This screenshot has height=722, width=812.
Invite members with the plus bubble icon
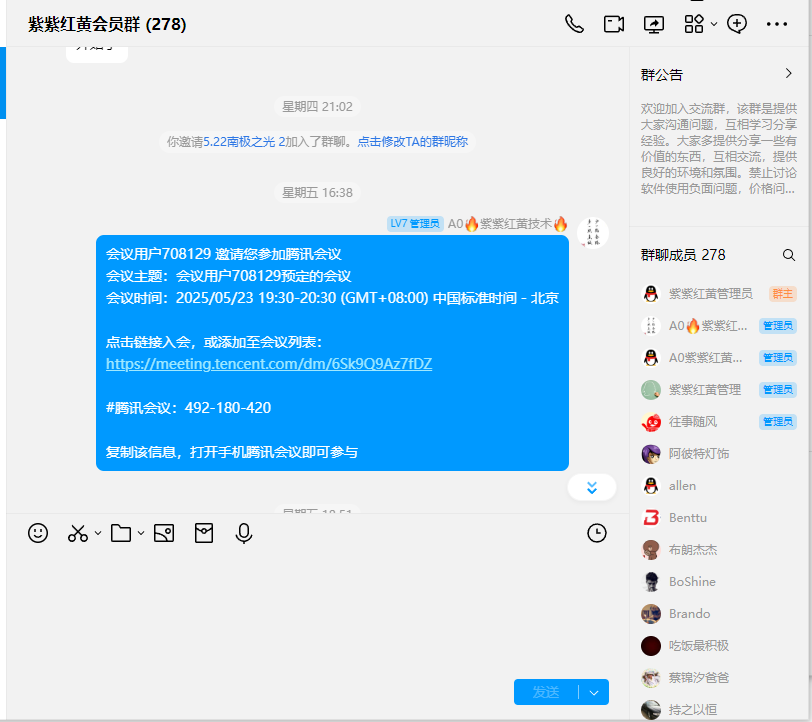point(736,24)
